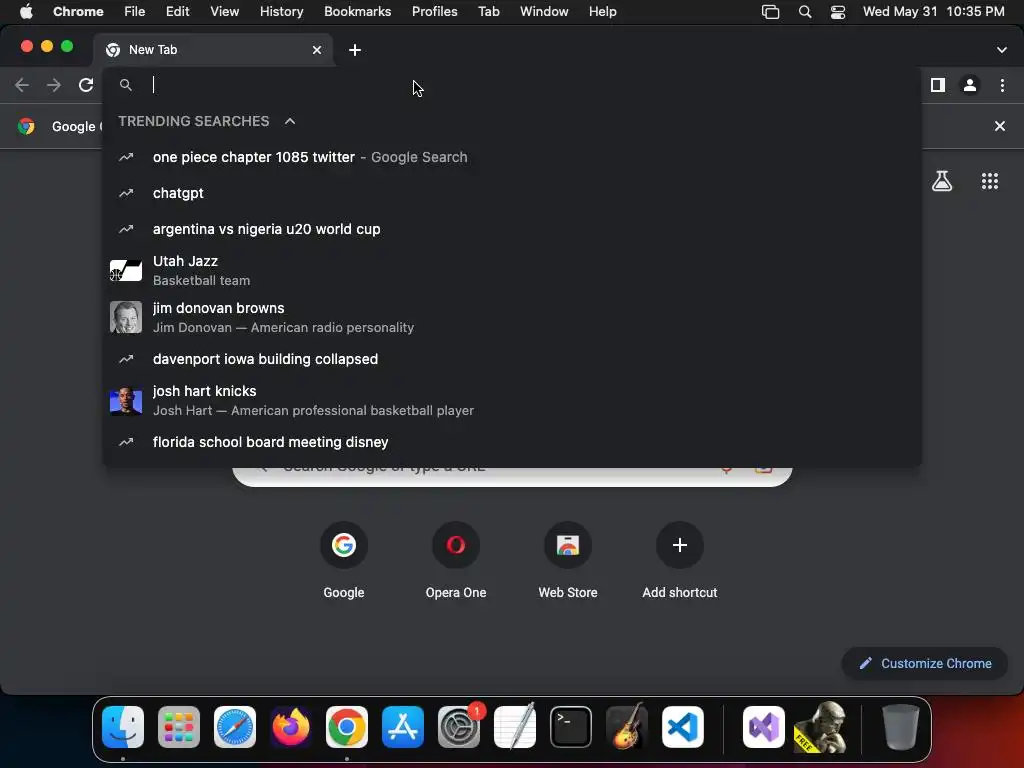Viewport: 1024px width, 768px height.
Task: Open Safari from the Dock
Action: point(234,727)
